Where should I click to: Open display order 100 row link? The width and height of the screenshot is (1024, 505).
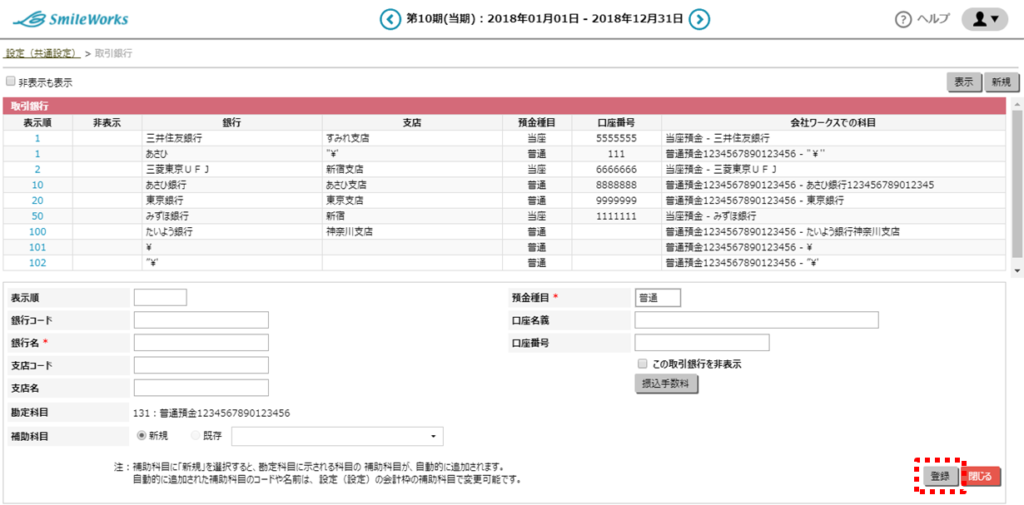[x=37, y=231]
